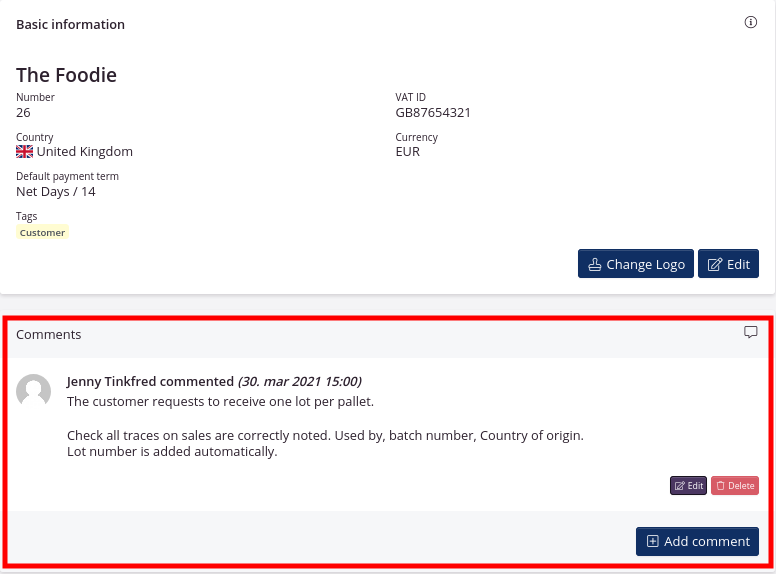776x574 pixels.
Task: Click Jenny Tinkfred's avatar picture
Action: click(x=34, y=391)
